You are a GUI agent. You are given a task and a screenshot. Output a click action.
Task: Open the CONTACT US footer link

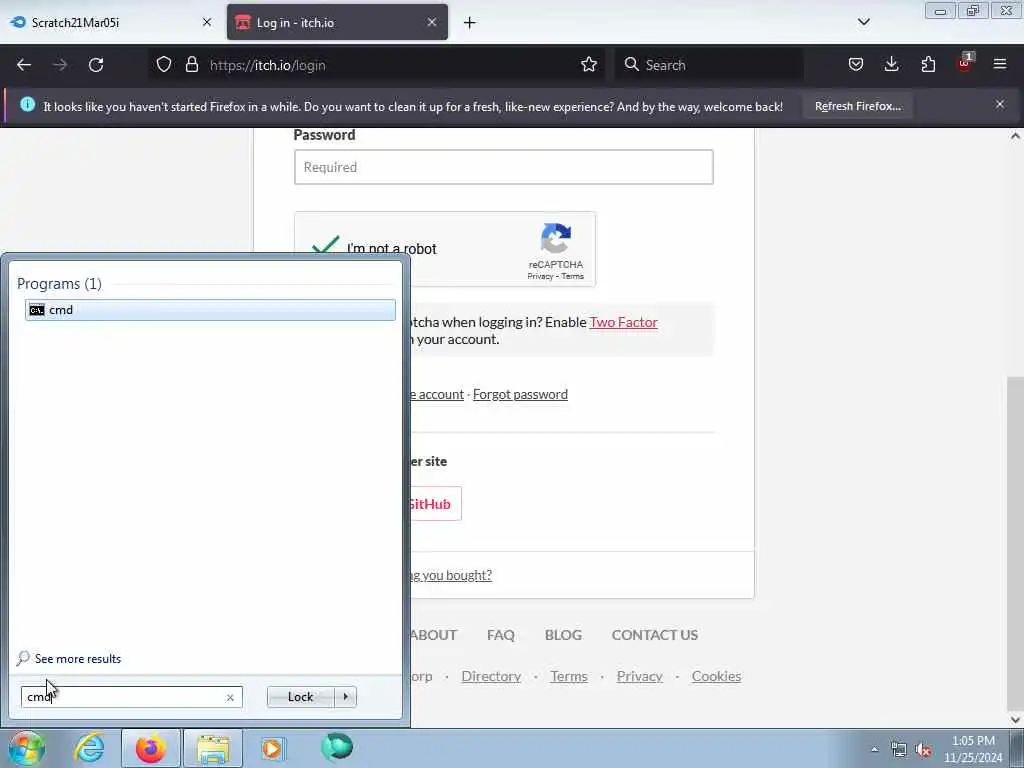tap(654, 635)
